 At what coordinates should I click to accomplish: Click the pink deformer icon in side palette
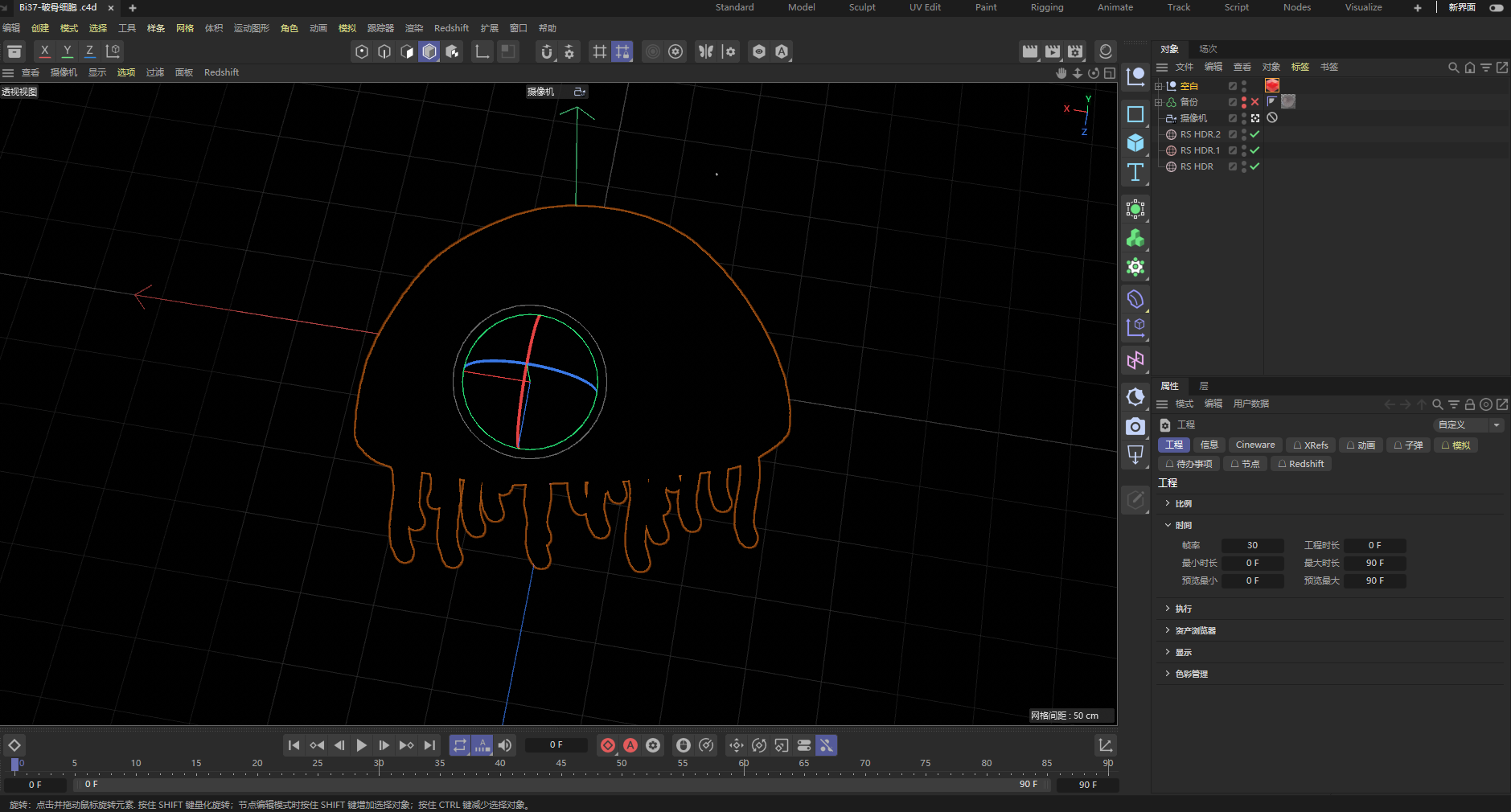point(1135,360)
